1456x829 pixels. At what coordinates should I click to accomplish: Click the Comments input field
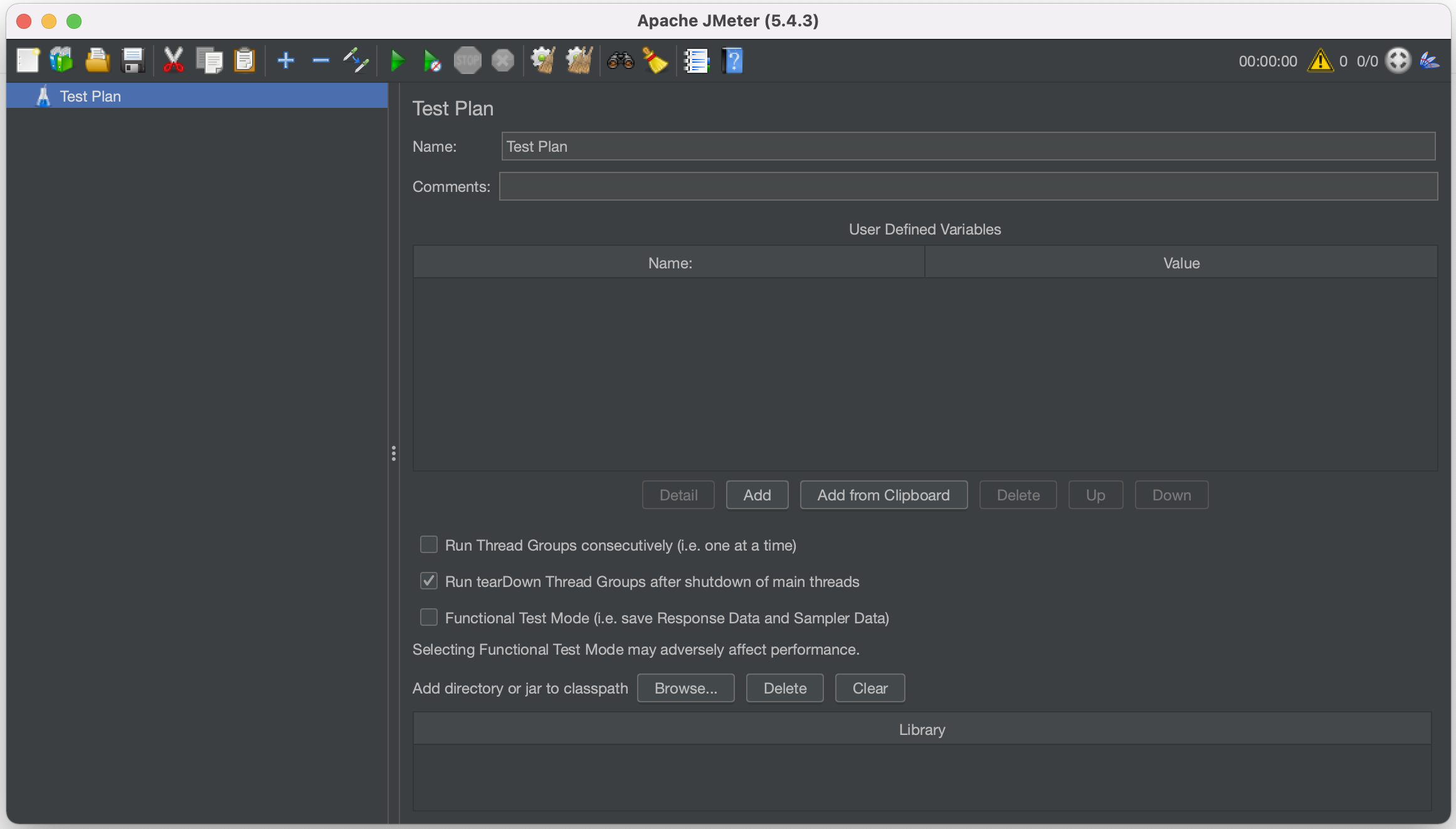pyautogui.click(x=968, y=186)
